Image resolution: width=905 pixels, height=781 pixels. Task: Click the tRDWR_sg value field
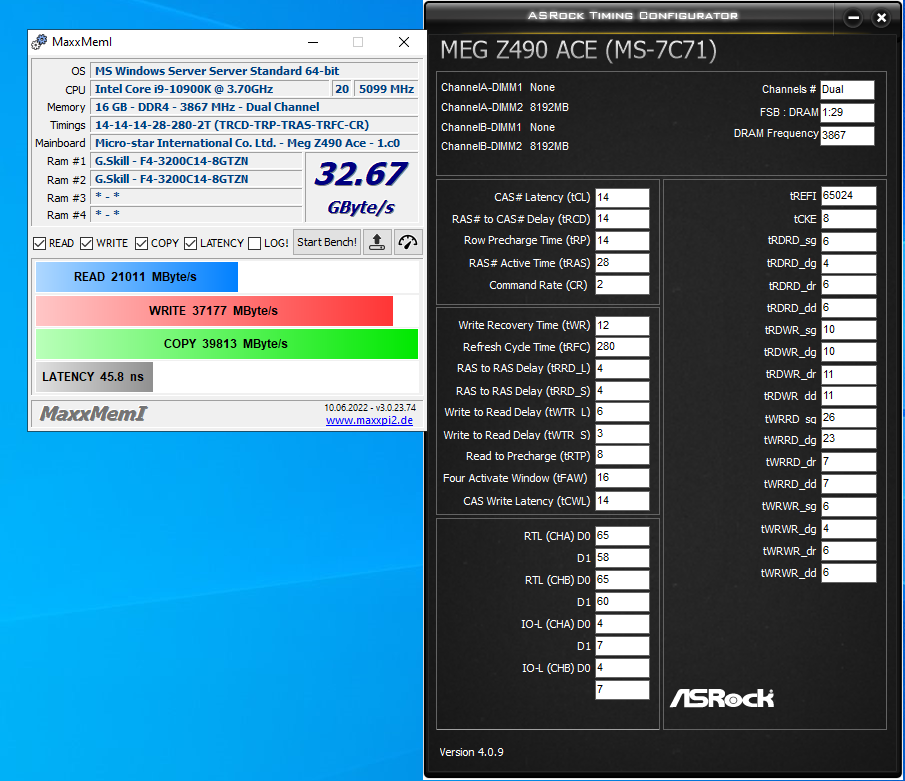pyautogui.click(x=848, y=330)
